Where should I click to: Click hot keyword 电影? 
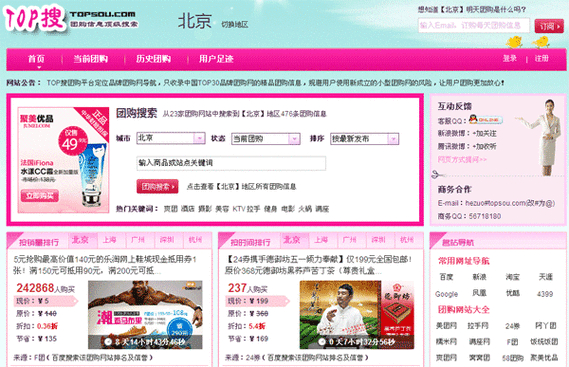[x=288, y=209]
